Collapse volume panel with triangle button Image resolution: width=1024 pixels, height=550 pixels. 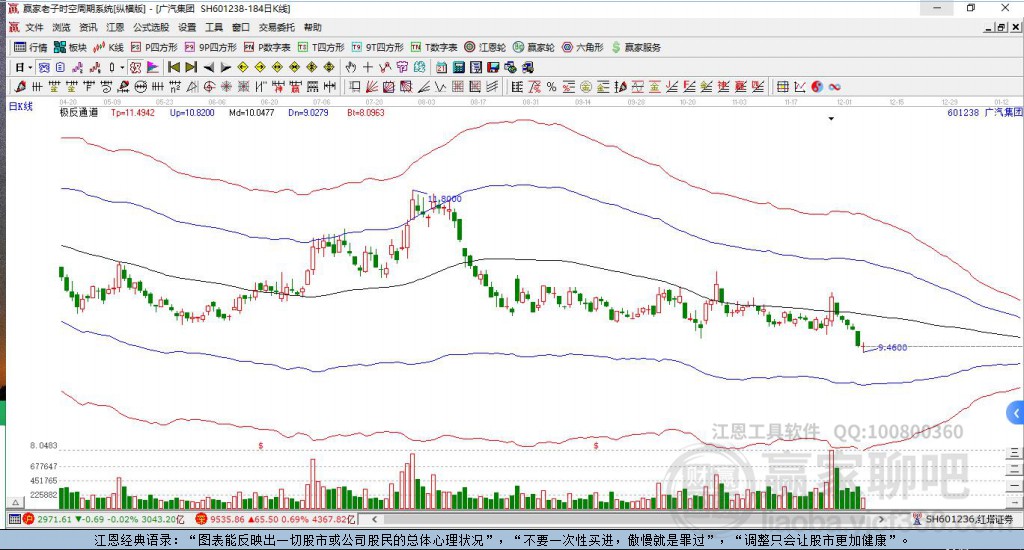click(16, 502)
